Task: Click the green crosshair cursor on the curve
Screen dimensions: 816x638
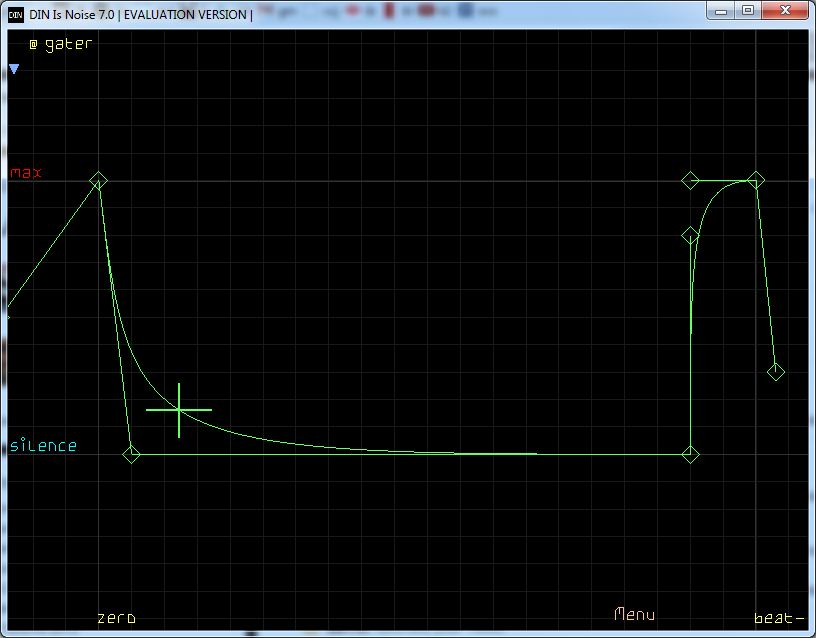Action: click(179, 410)
